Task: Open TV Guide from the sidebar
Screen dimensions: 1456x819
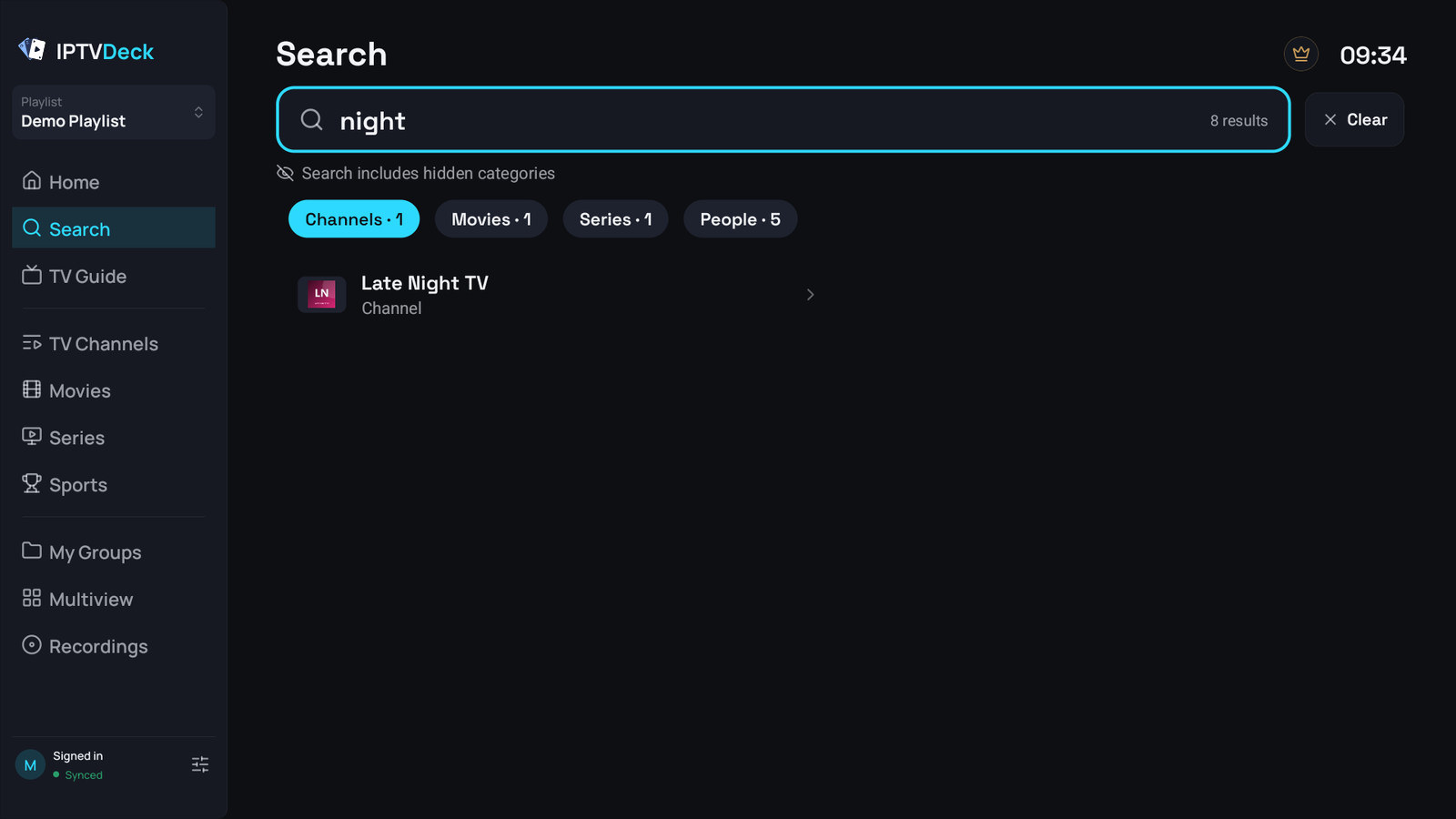Action: pos(114,276)
